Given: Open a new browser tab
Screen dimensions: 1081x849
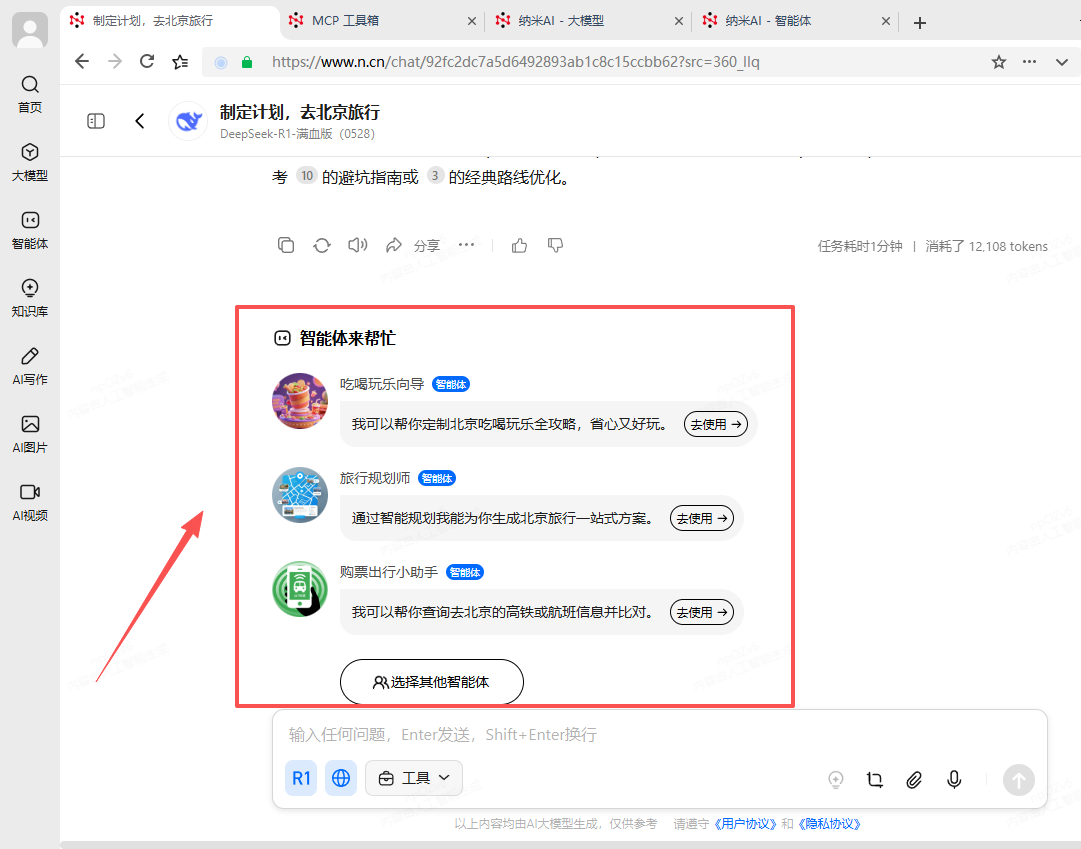Looking at the screenshot, I should 919,23.
